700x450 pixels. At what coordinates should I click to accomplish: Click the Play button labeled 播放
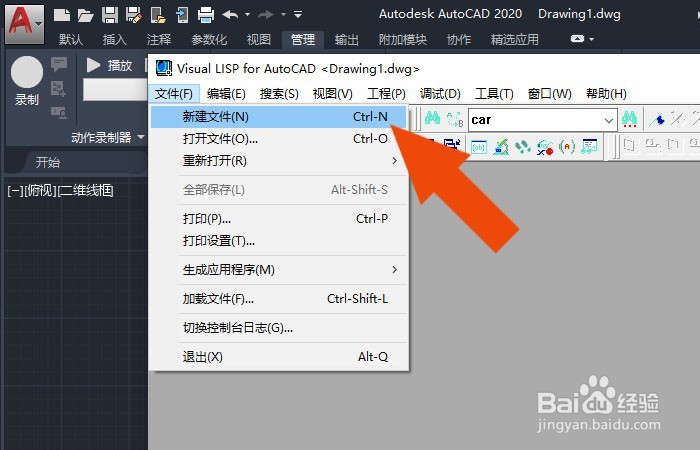pyautogui.click(x=109, y=66)
